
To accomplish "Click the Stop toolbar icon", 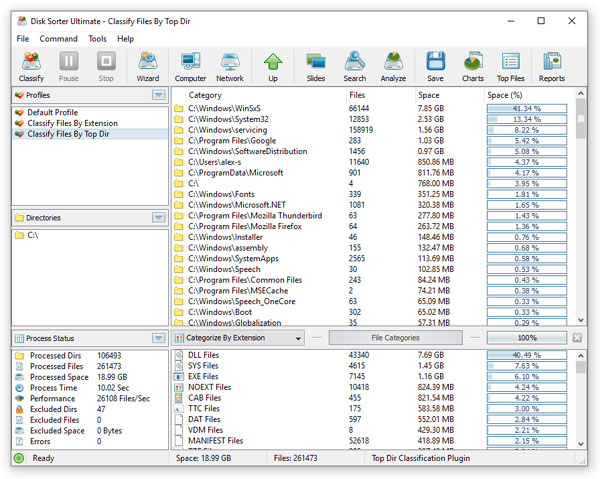I will (106, 67).
